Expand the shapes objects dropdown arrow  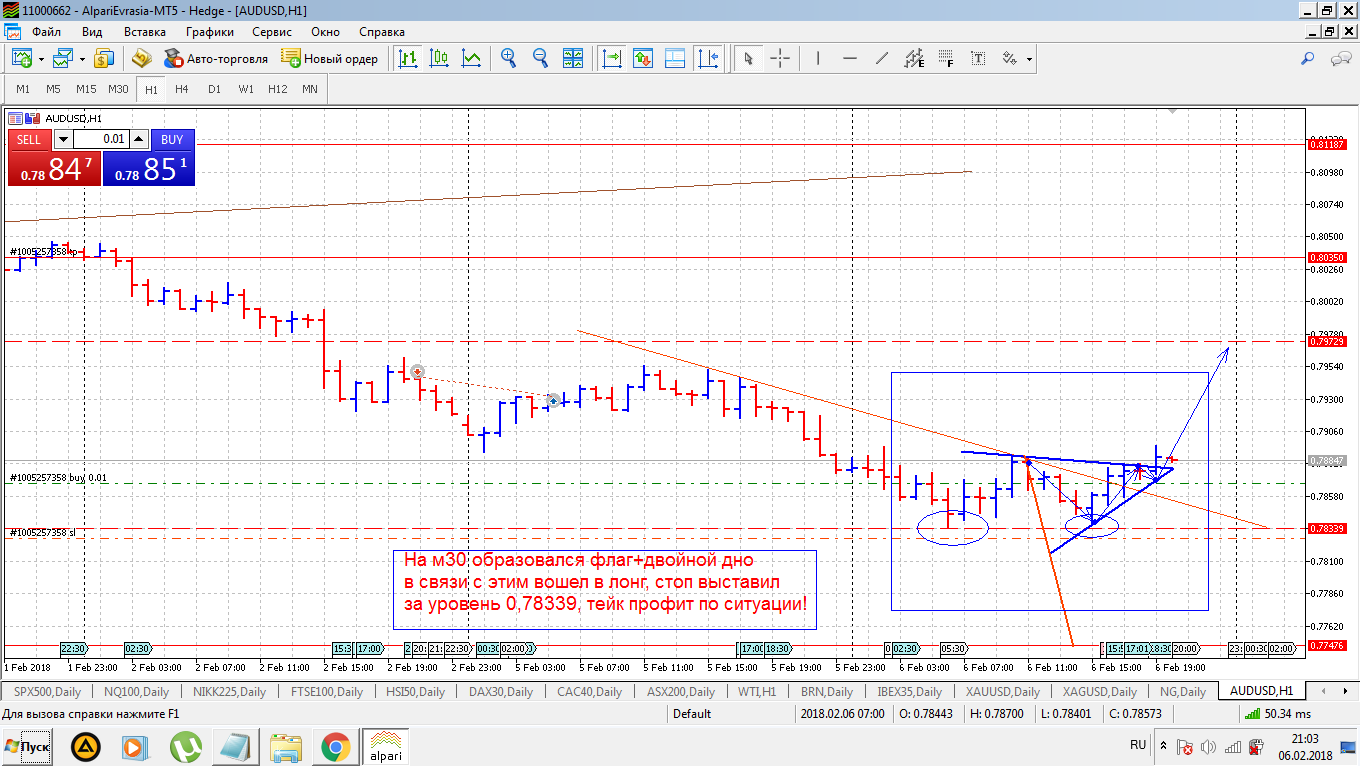click(x=1029, y=59)
